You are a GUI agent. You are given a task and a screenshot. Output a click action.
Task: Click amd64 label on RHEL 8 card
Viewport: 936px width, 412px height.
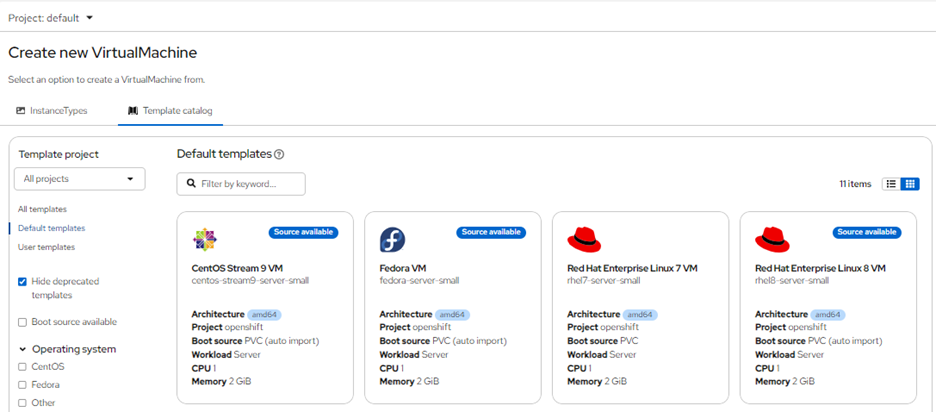click(828, 315)
